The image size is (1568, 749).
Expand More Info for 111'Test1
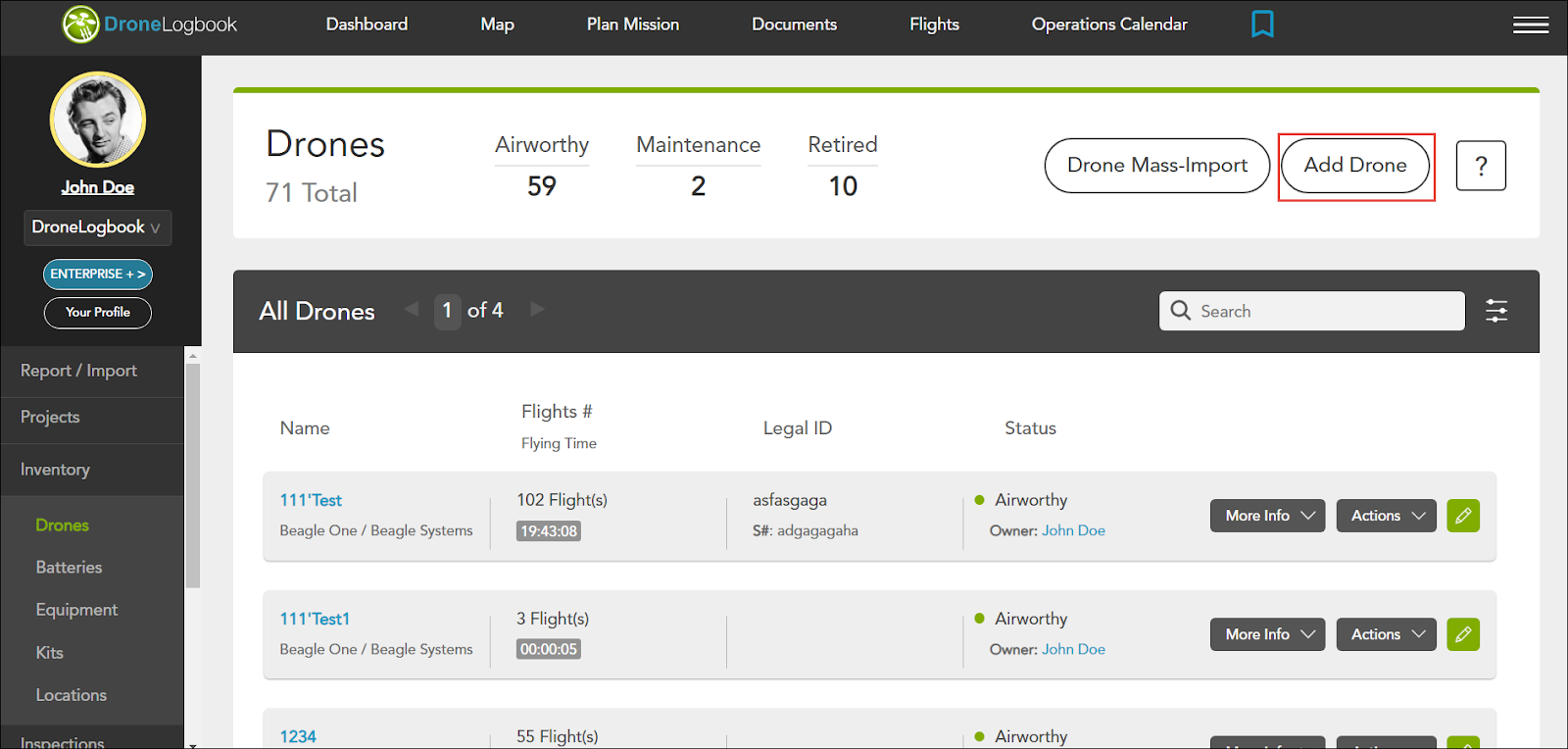point(1267,634)
